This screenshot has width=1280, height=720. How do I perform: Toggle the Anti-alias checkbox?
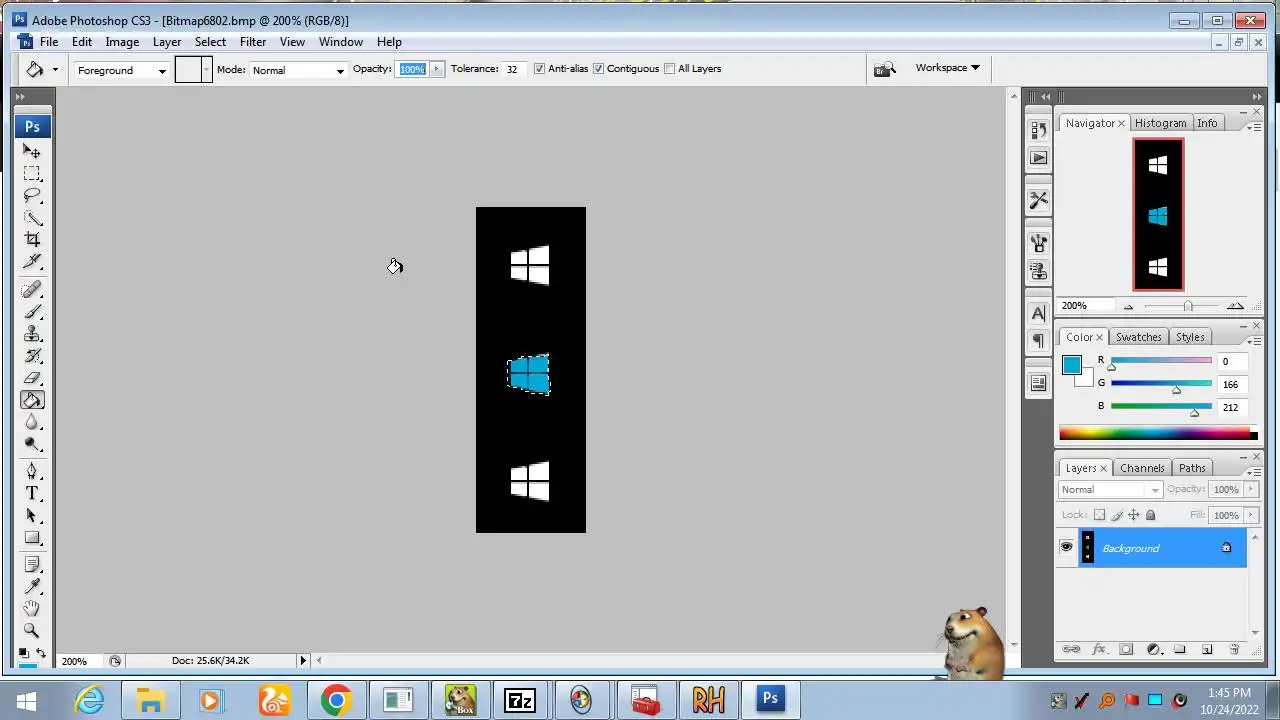539,69
